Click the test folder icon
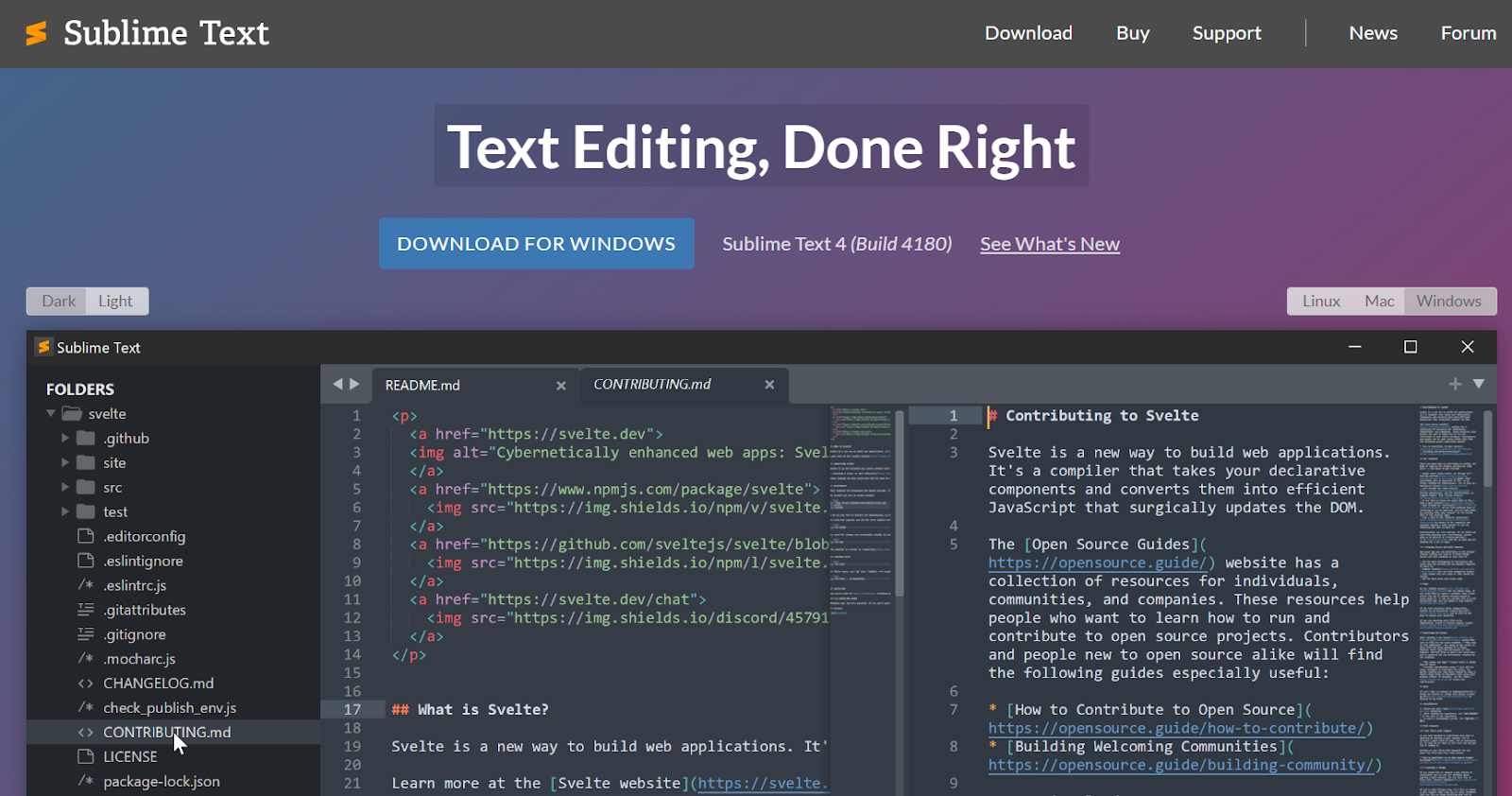 (x=86, y=511)
